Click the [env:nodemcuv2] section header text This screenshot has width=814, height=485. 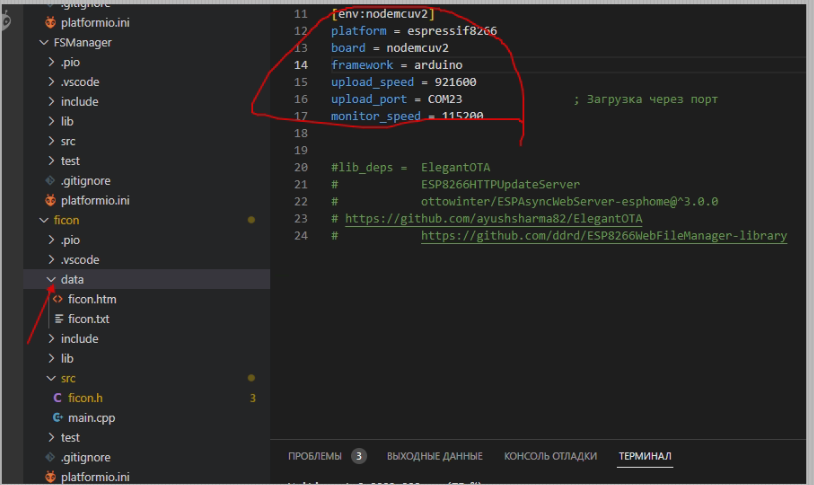click(x=383, y=14)
